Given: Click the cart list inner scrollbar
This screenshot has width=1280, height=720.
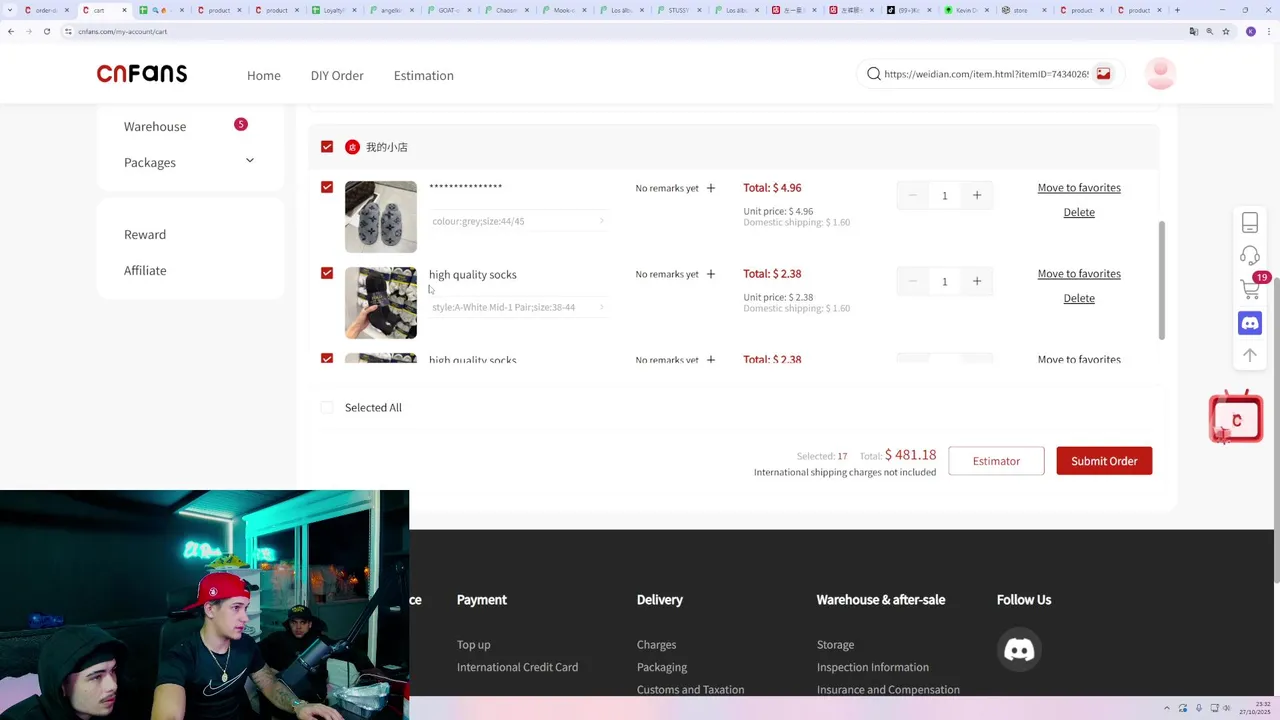Looking at the screenshot, I should 1161,280.
